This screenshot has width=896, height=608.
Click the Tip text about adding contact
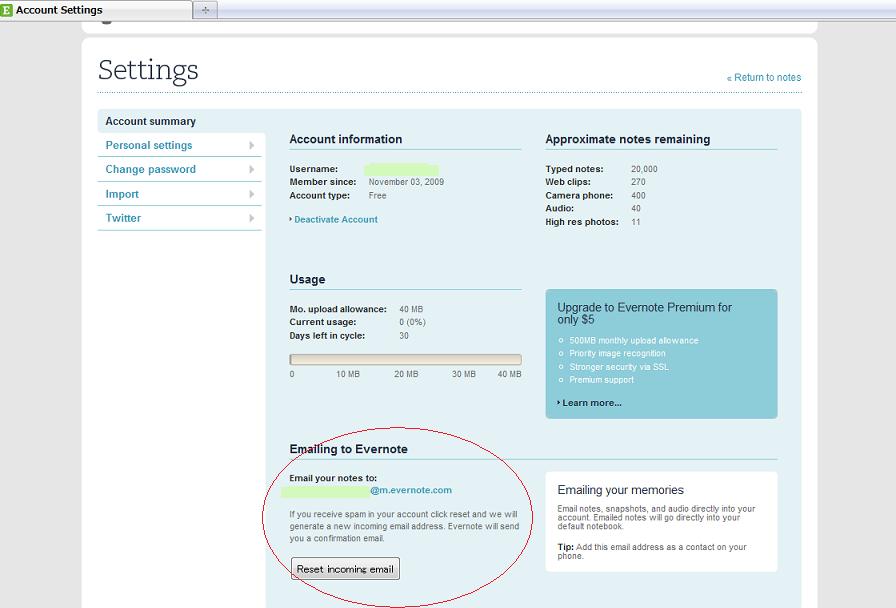tap(652, 551)
